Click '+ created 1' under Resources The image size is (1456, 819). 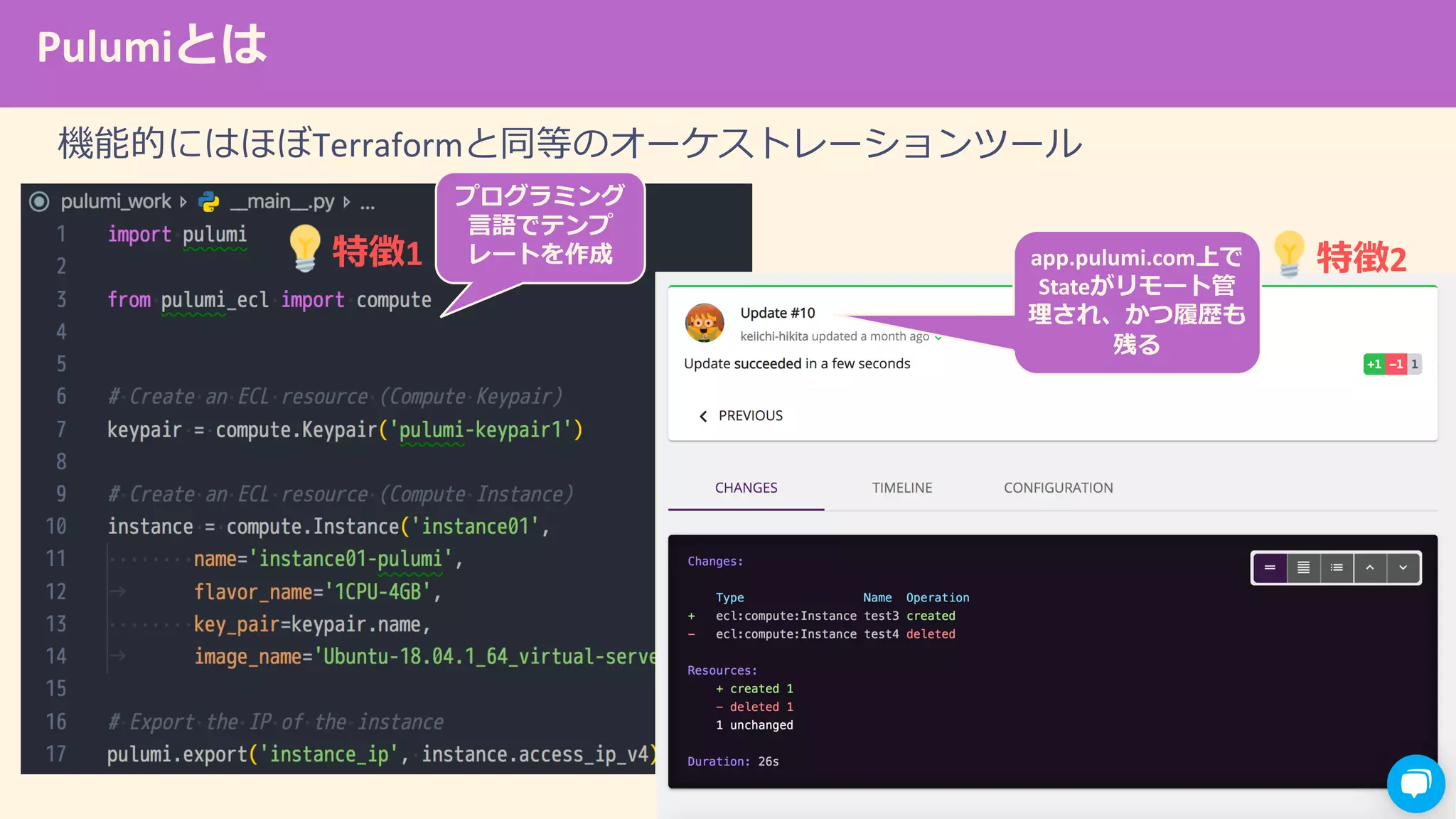[754, 689]
